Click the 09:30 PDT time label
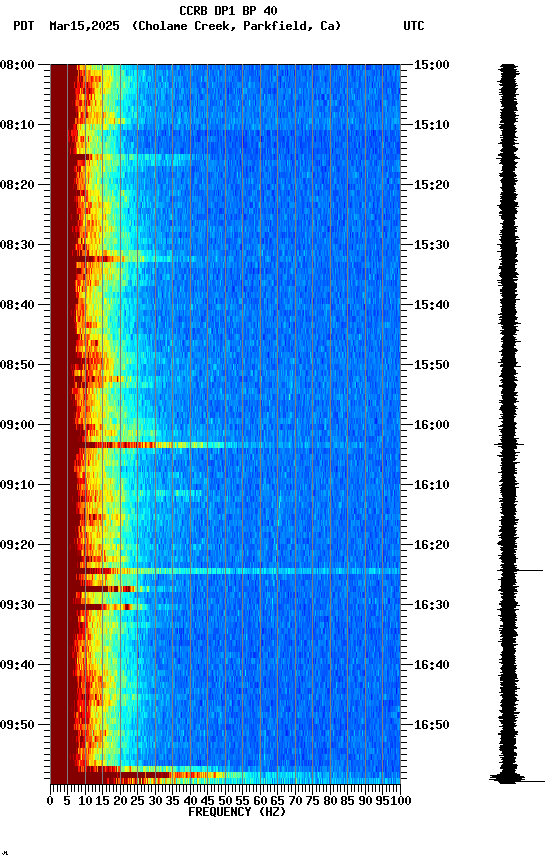The width and height of the screenshot is (552, 864). click(17, 606)
